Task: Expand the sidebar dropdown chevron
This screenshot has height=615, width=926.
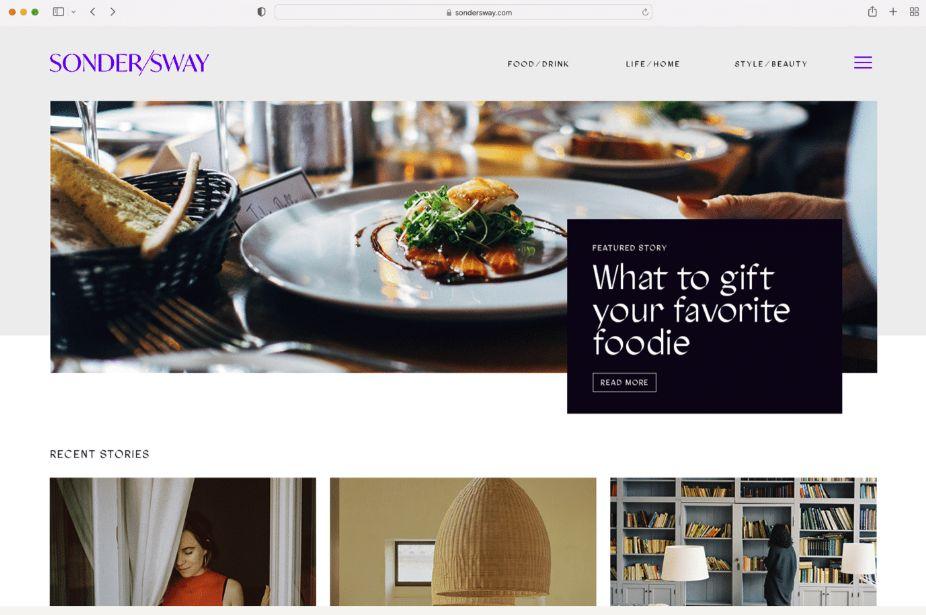Action: [x=73, y=12]
